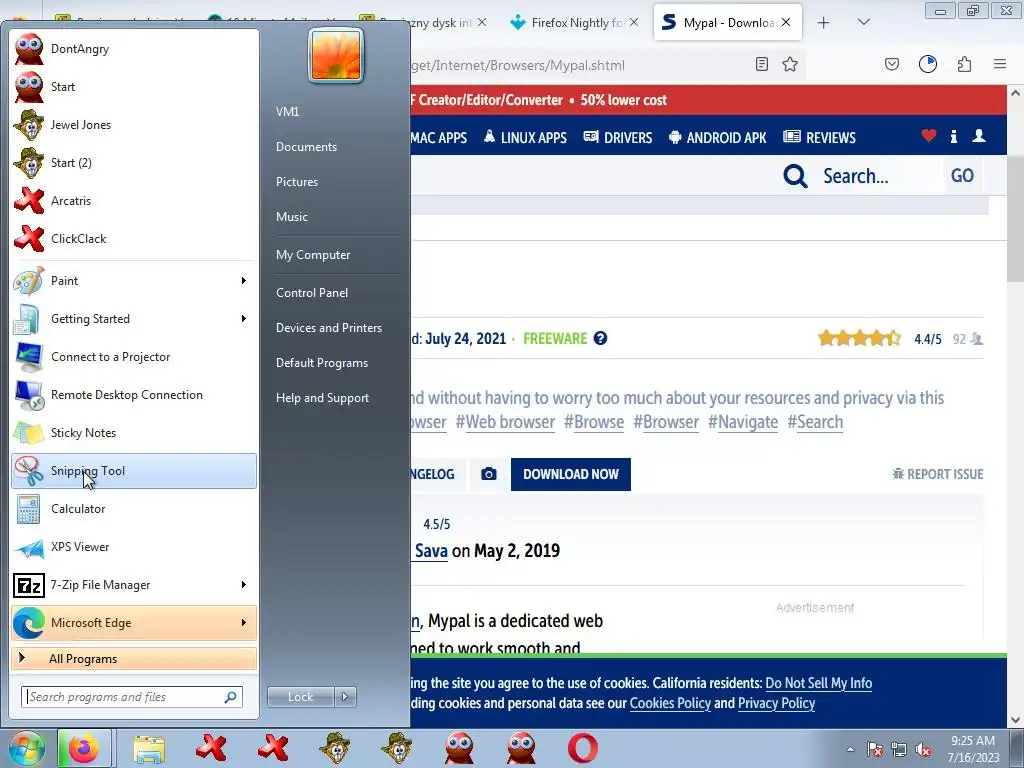1024x768 pixels.
Task: Click the Windows Start orb
Action: [27, 748]
